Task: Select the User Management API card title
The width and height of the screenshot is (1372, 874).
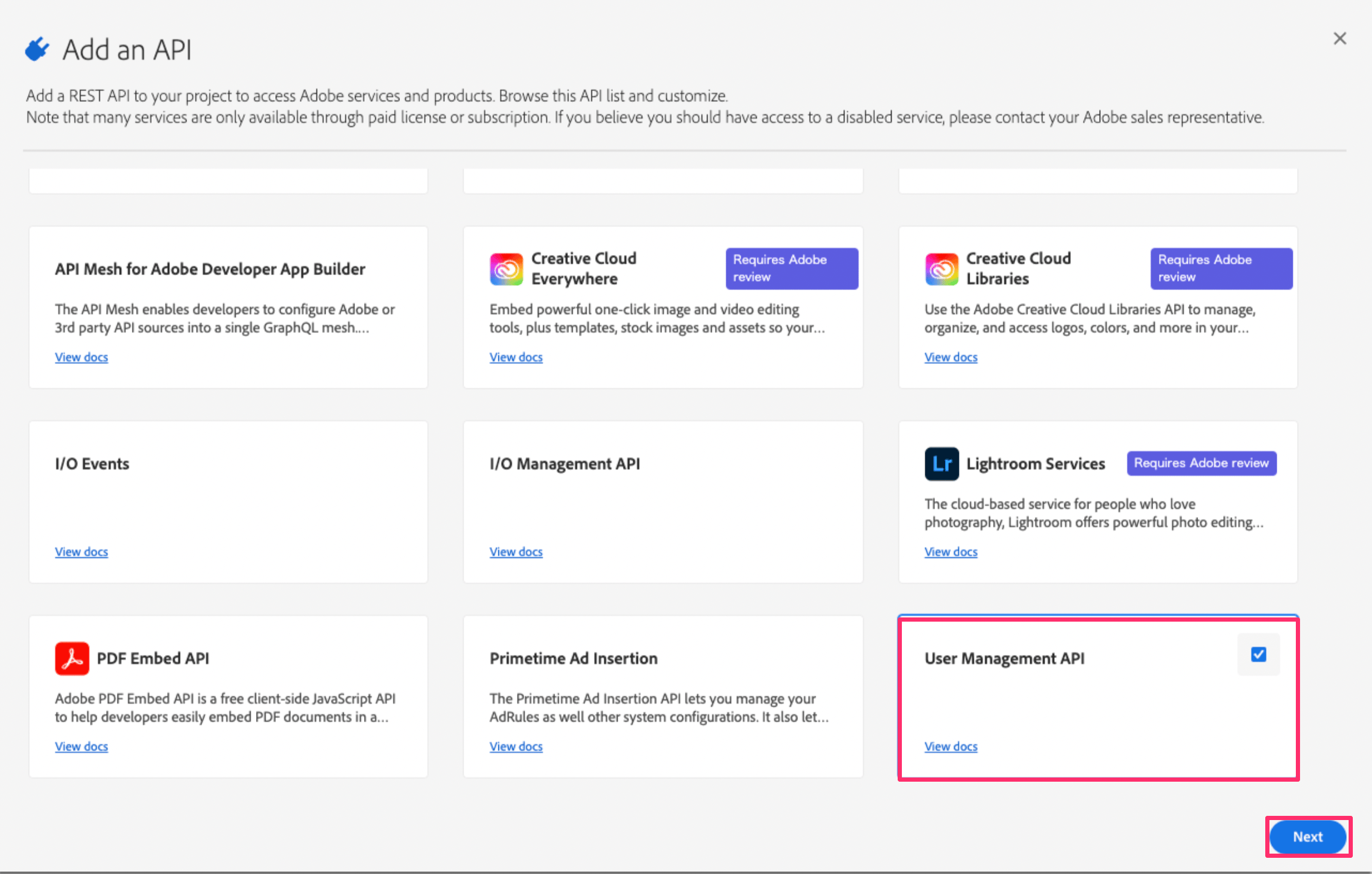Action: tap(1004, 658)
